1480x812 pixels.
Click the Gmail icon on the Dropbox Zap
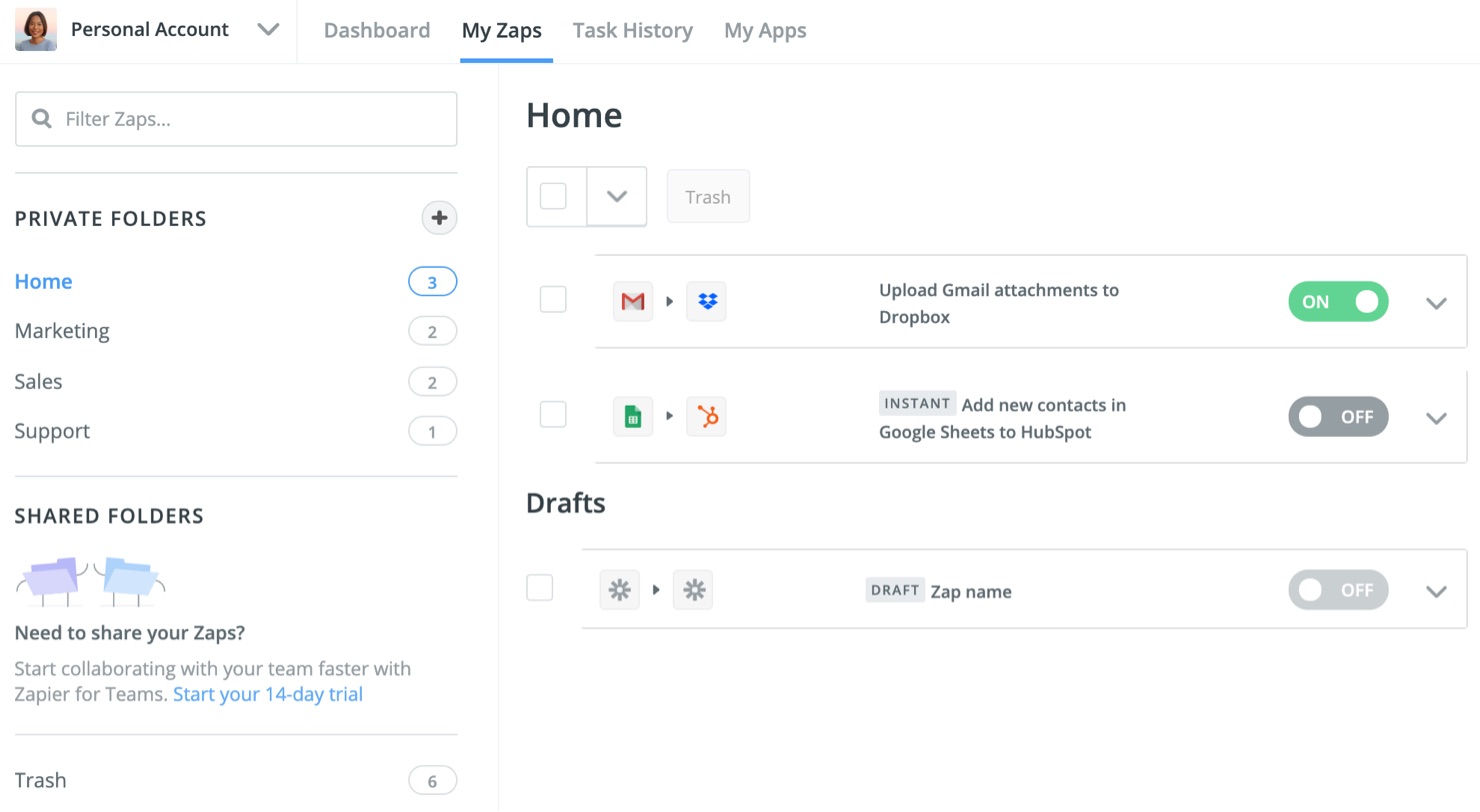click(x=632, y=301)
